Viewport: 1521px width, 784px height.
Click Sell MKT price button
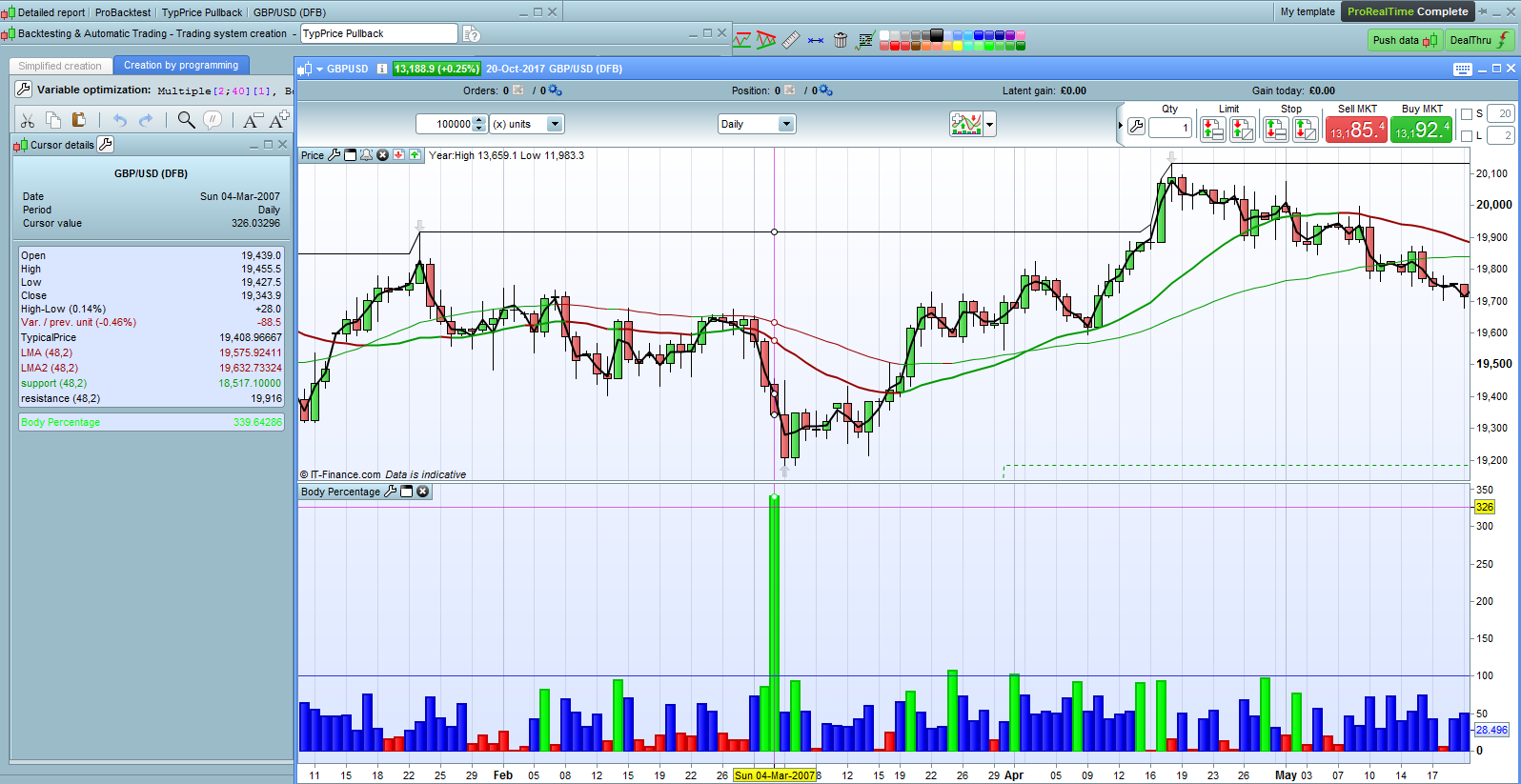click(1357, 130)
